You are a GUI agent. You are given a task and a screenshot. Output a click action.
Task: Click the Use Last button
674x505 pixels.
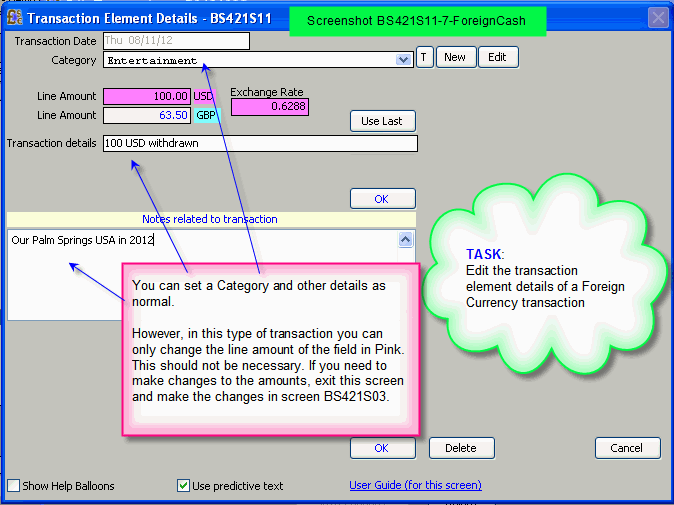point(383,121)
